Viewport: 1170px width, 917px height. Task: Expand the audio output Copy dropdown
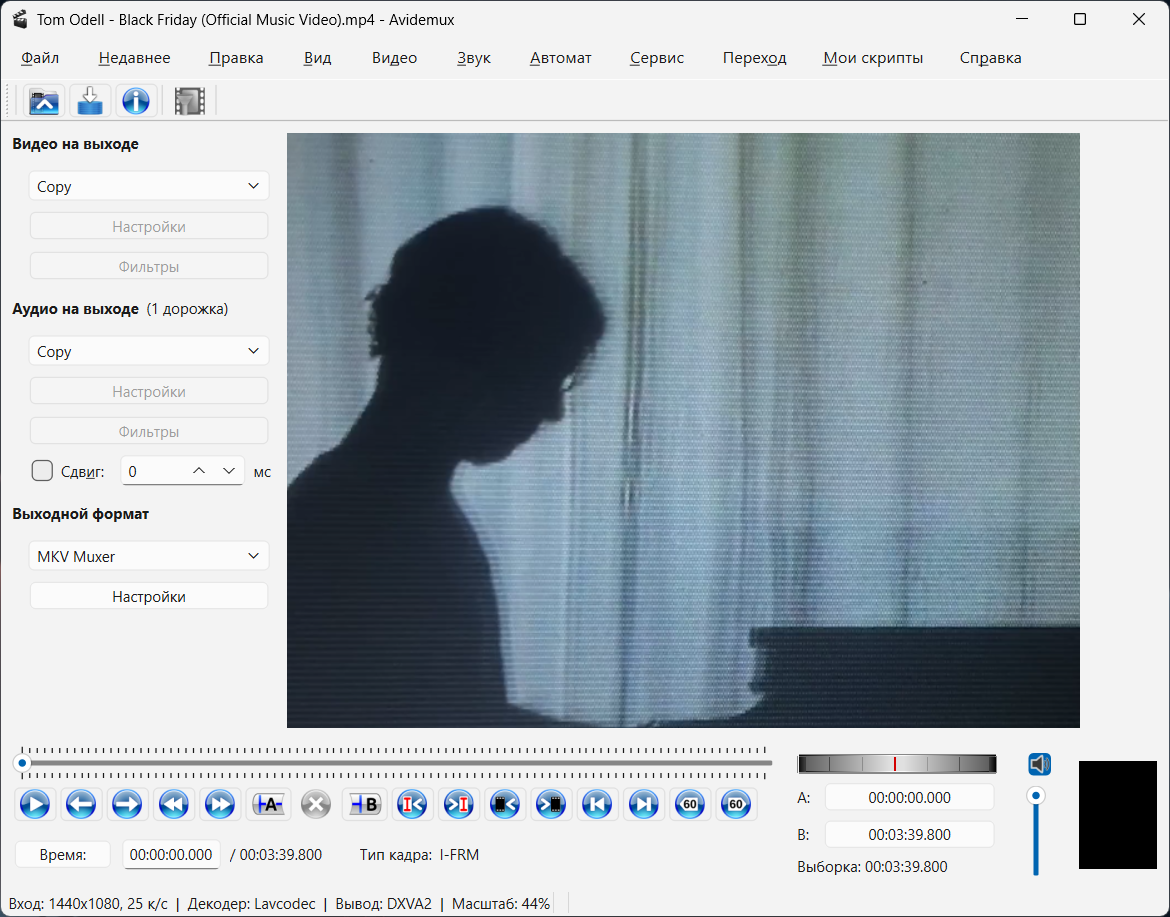pyautogui.click(x=149, y=351)
